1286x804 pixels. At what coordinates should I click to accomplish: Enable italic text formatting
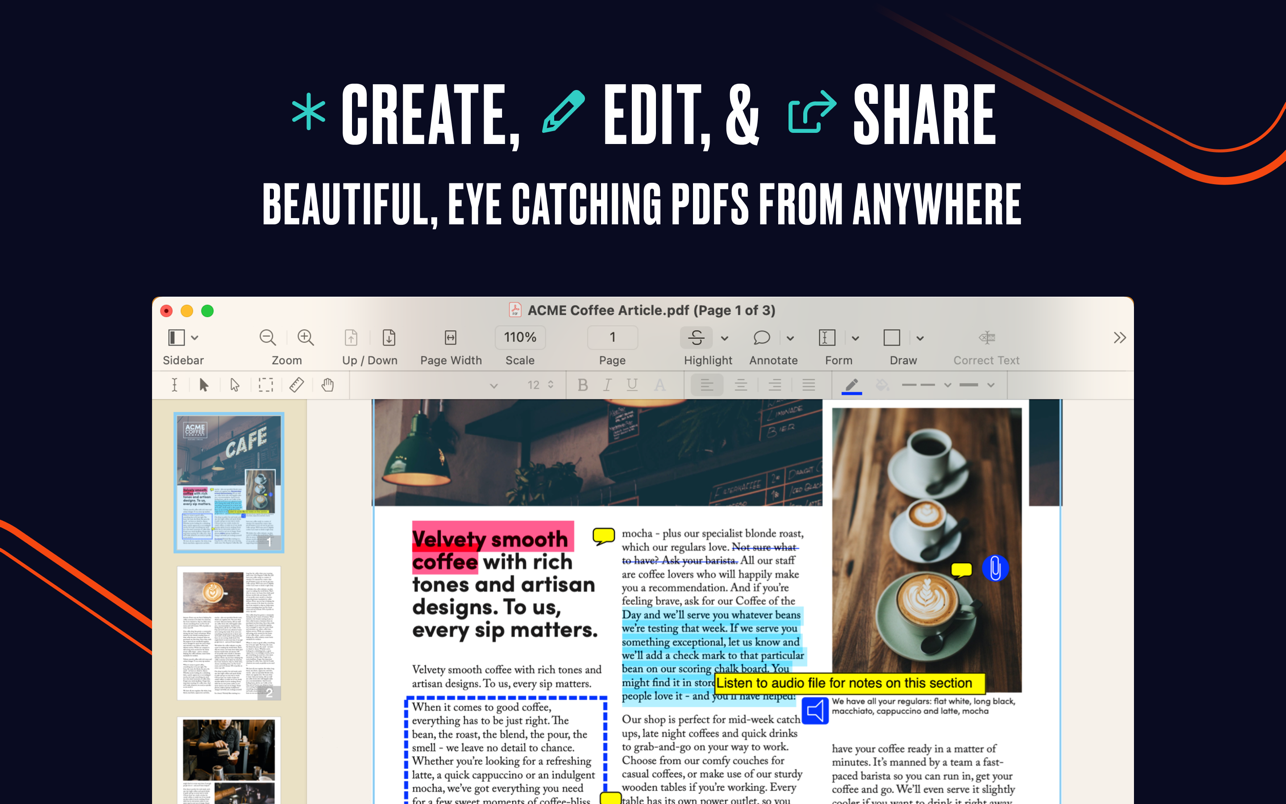607,384
